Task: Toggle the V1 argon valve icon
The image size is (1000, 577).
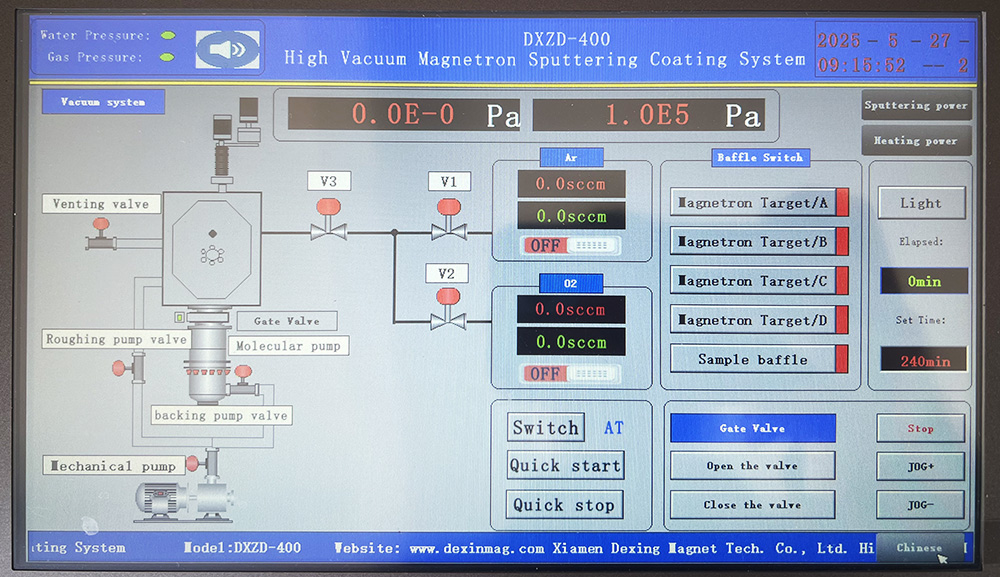Action: coord(449,220)
